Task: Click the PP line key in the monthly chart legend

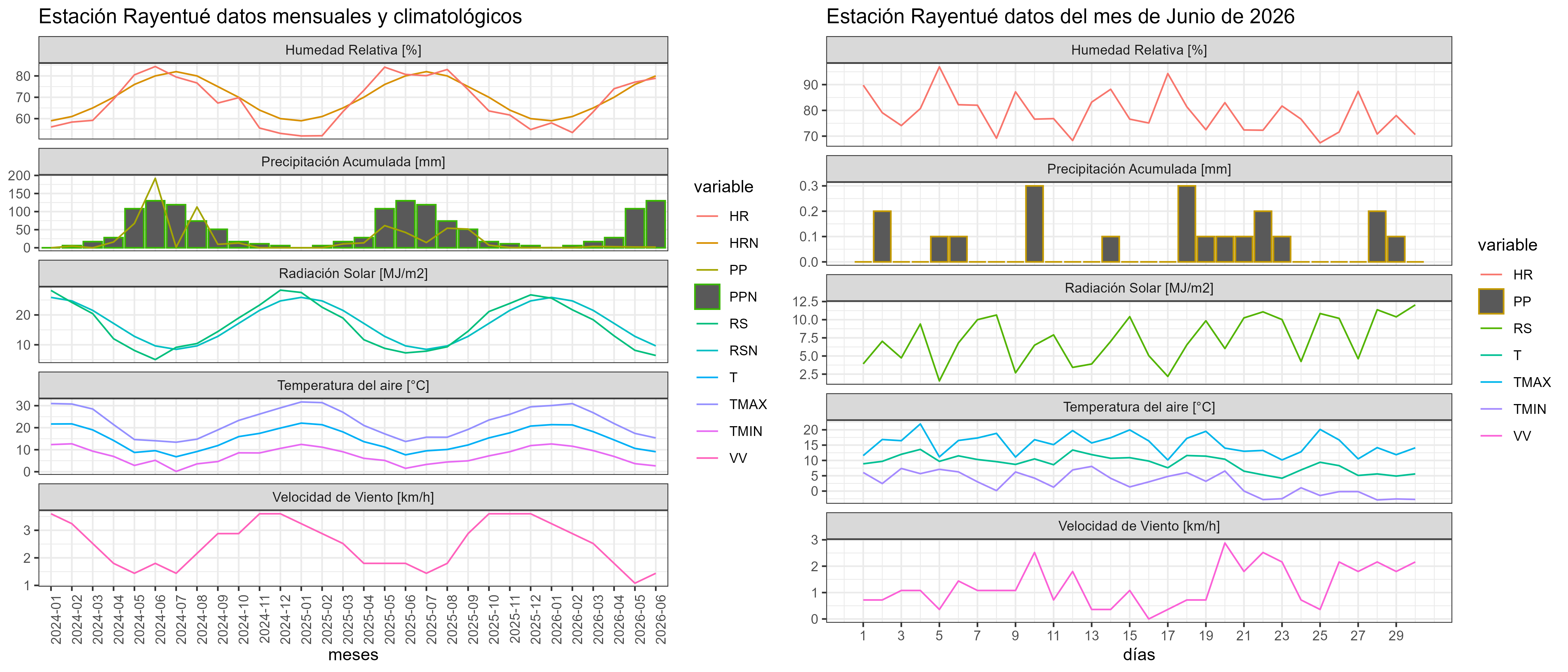Action: click(707, 270)
